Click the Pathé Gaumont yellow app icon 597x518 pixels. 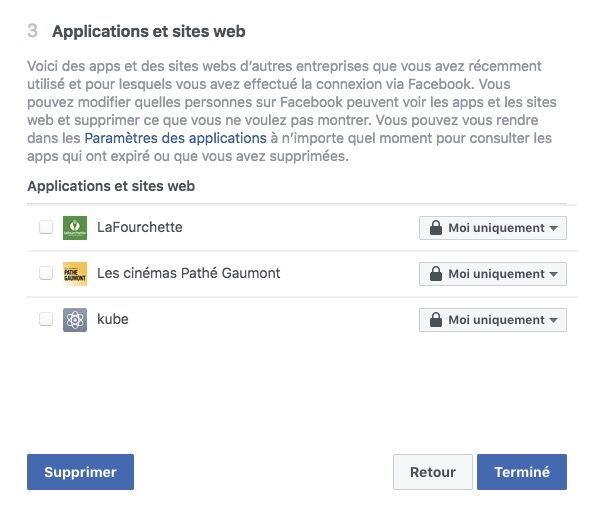[75, 274]
